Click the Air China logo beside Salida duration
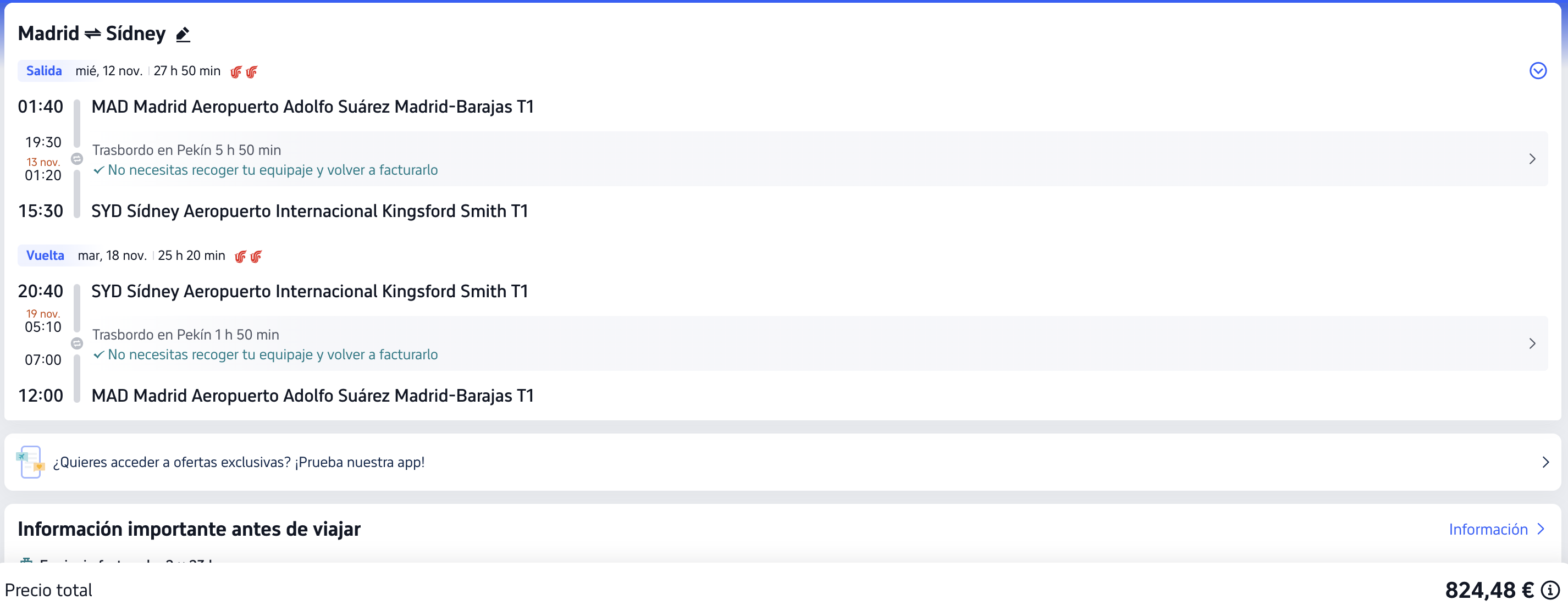The width and height of the screenshot is (1568, 611). pyautogui.click(x=244, y=72)
